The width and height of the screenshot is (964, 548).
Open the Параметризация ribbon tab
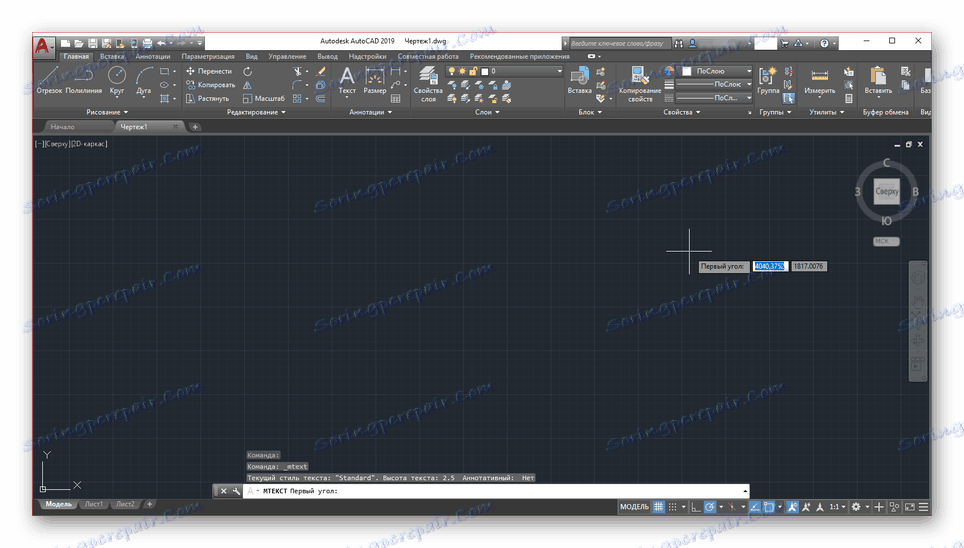tap(208, 57)
